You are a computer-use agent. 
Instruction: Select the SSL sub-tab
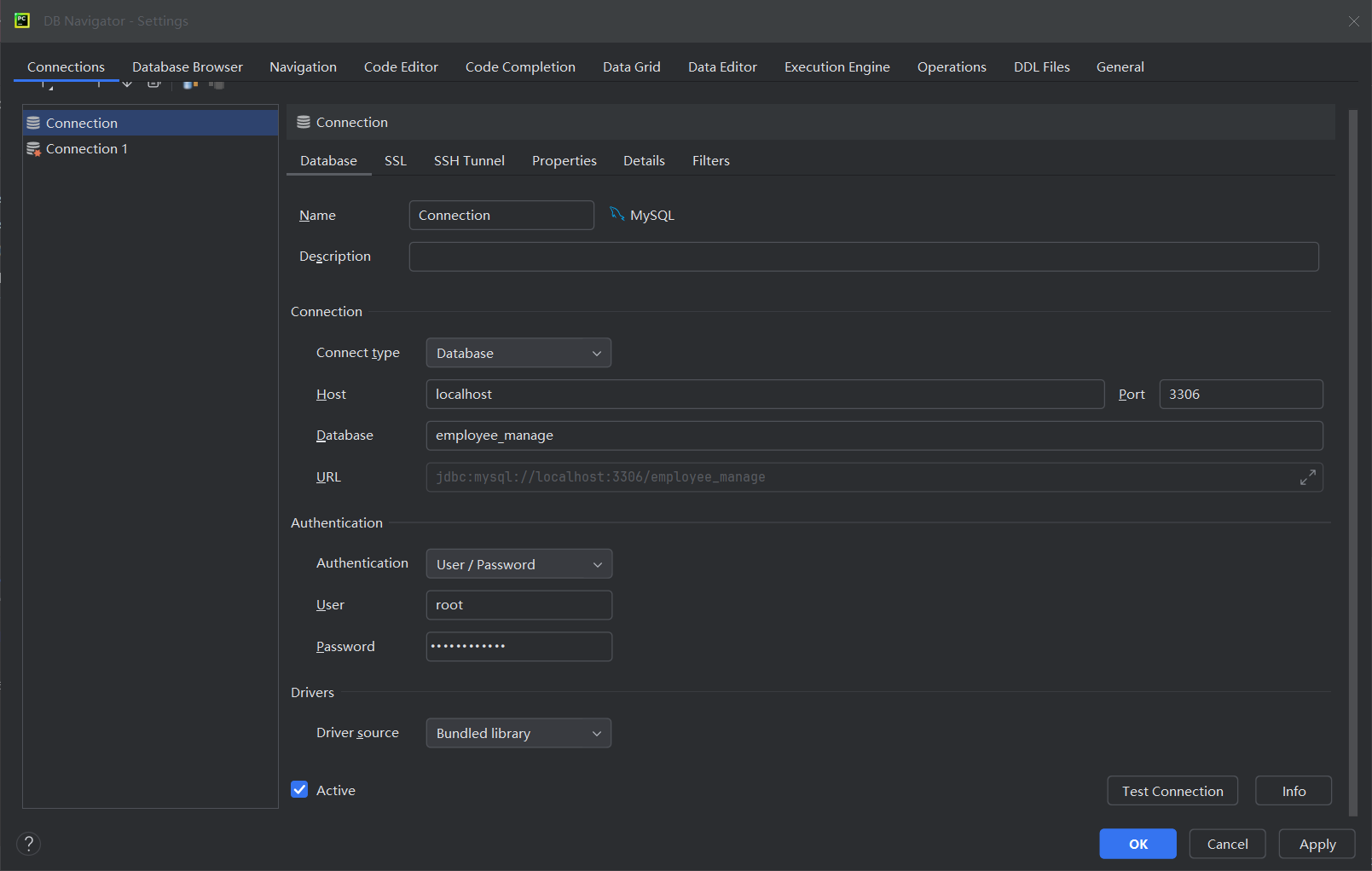396,160
